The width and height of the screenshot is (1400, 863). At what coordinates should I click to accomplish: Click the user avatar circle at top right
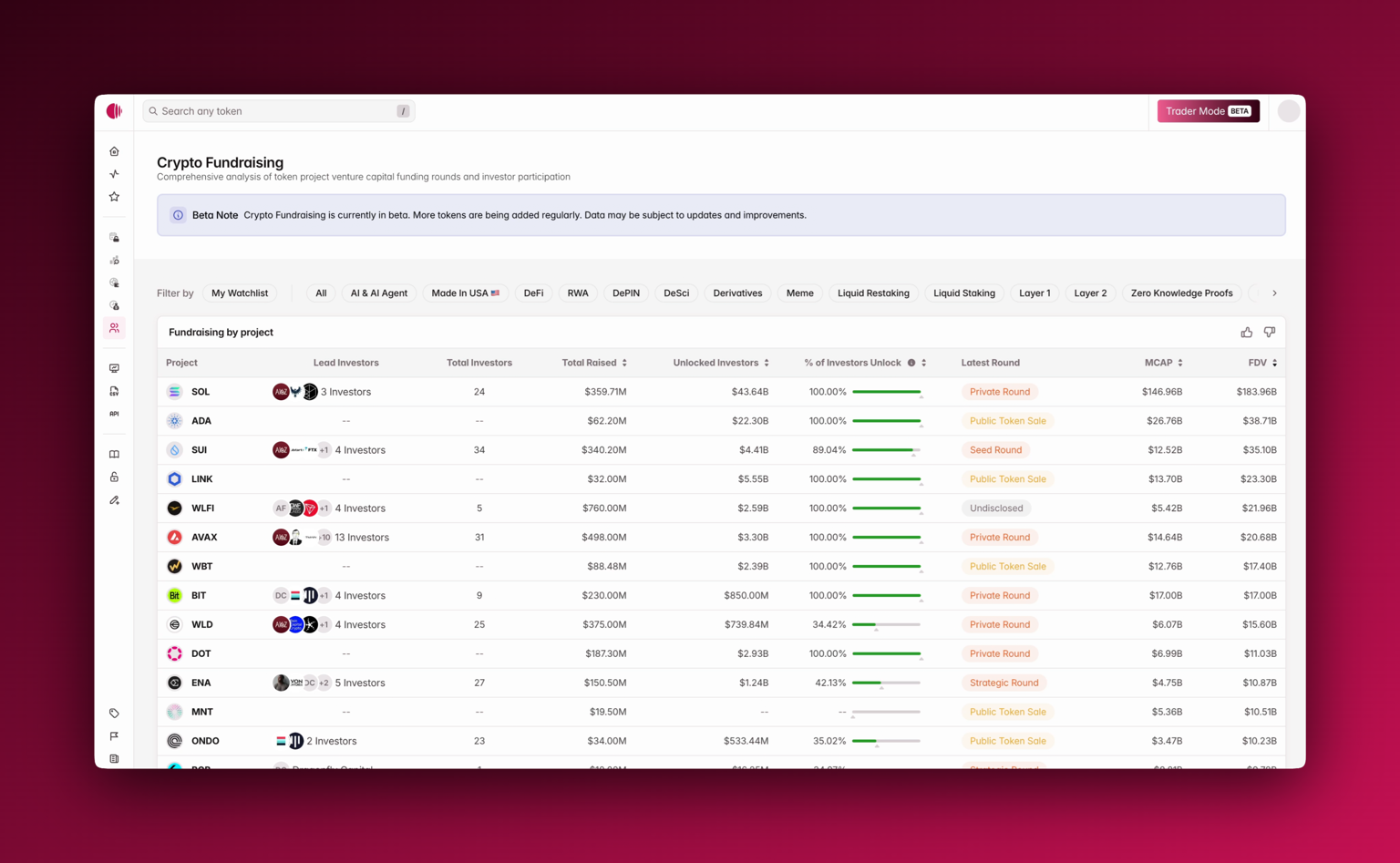[x=1288, y=111]
